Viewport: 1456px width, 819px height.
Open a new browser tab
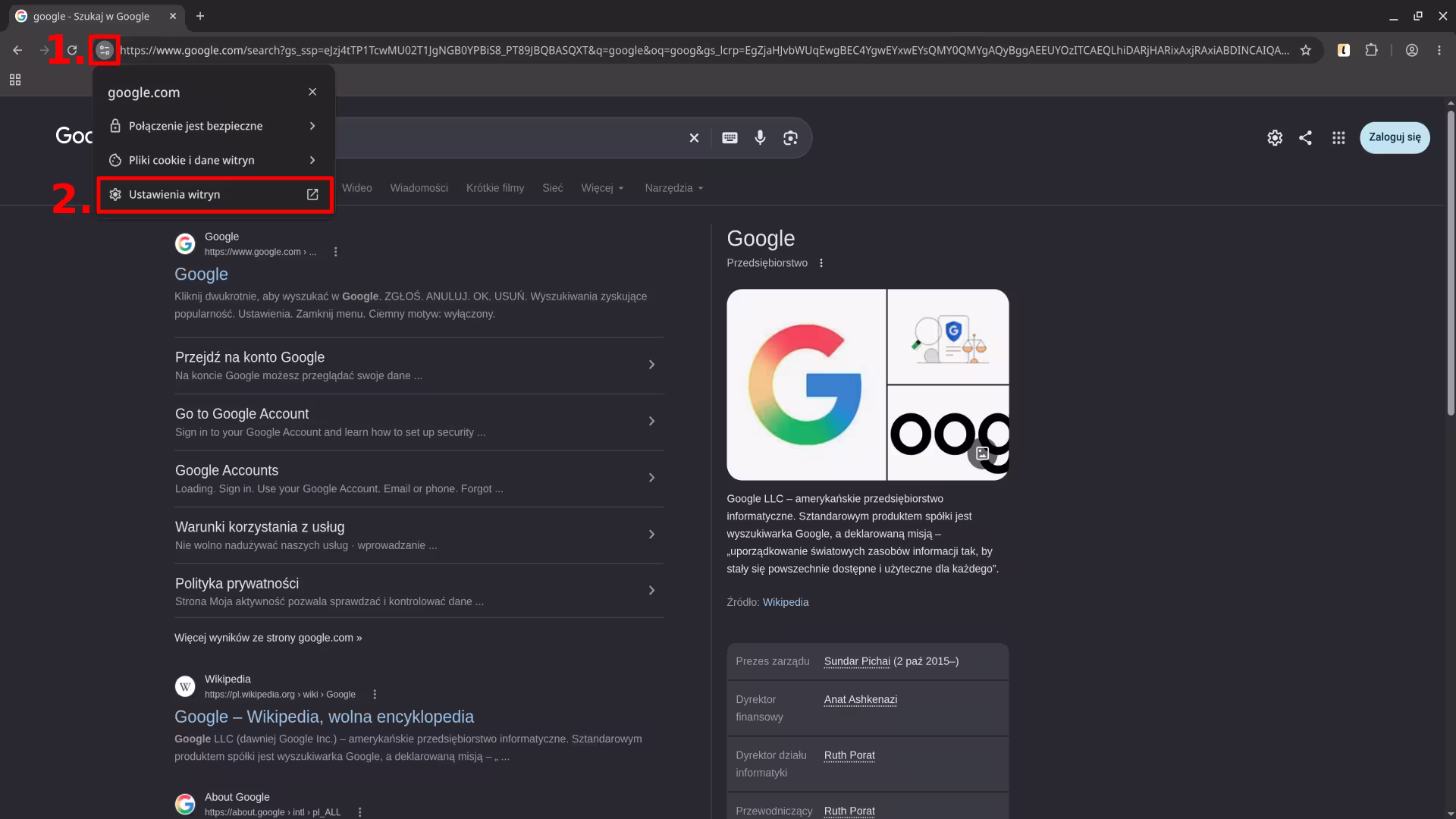200,16
